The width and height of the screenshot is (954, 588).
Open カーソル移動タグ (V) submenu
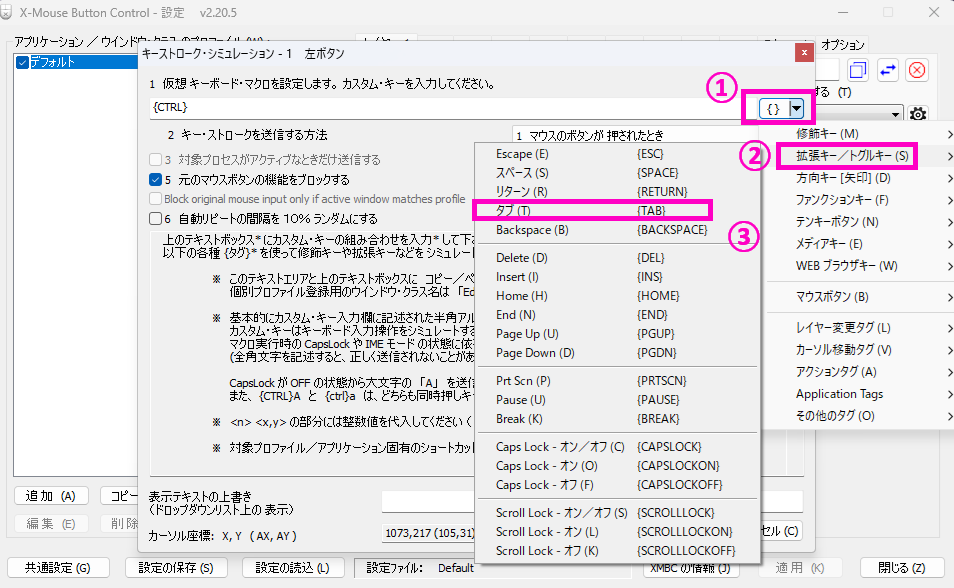[x=859, y=349]
